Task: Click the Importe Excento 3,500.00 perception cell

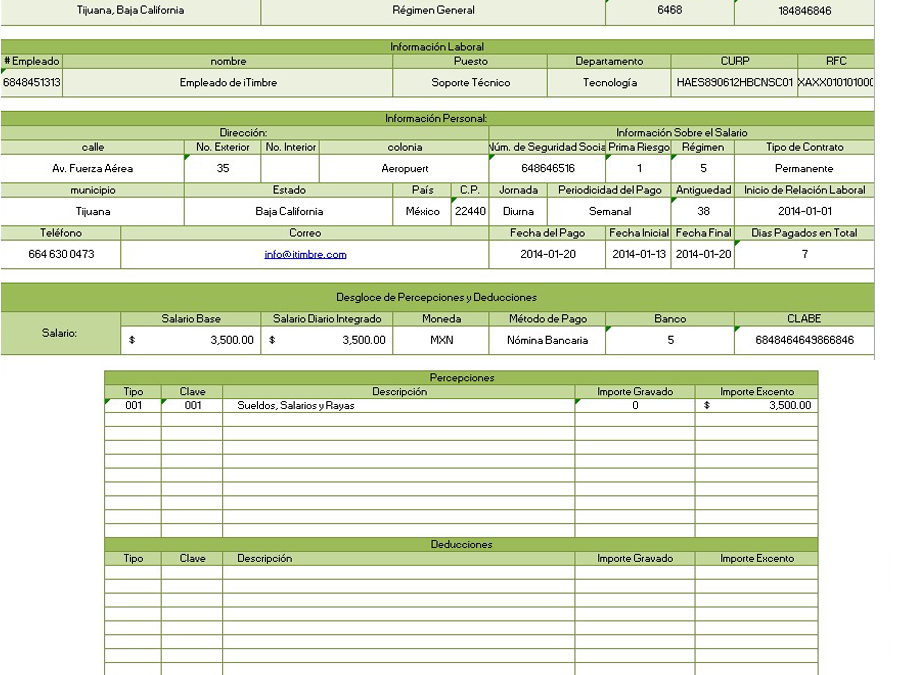Action: click(x=756, y=406)
